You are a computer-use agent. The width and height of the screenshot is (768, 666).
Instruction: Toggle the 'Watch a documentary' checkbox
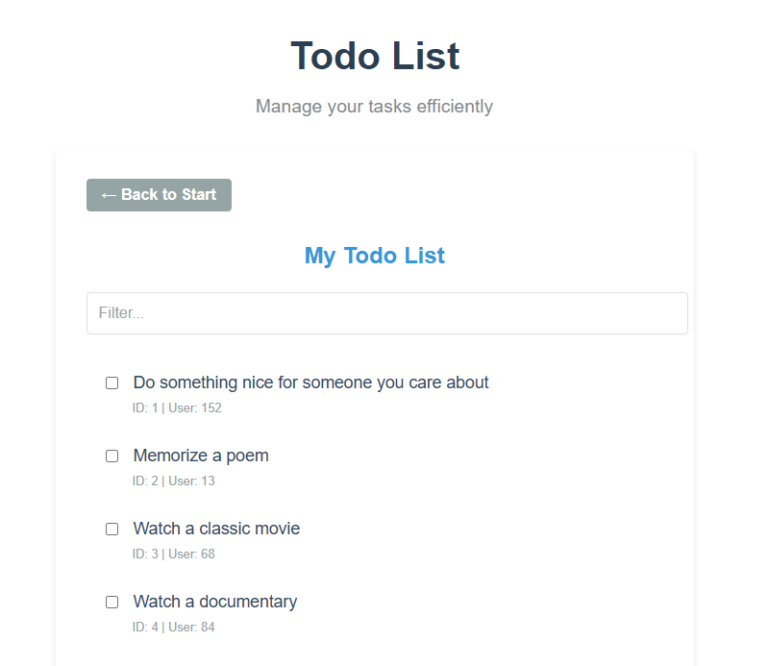[x=112, y=602]
